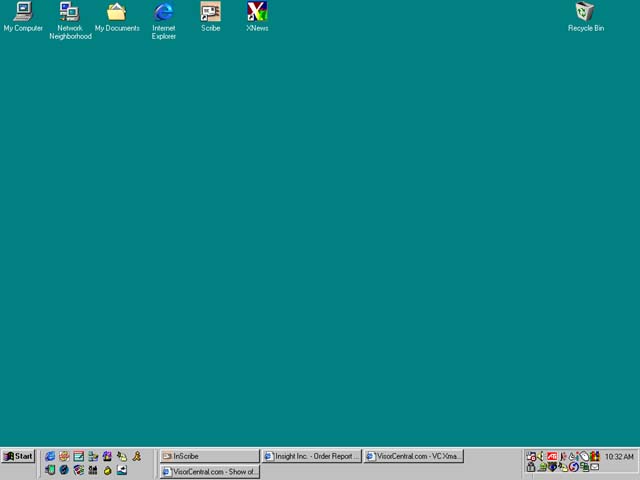
Task: Click the system tray clock
Action: (619, 456)
